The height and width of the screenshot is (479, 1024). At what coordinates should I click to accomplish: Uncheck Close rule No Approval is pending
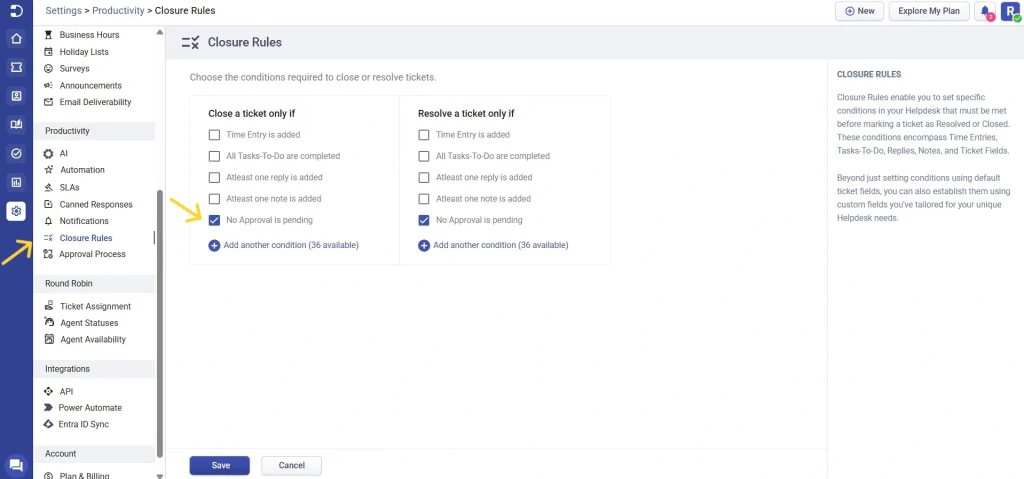(214, 220)
